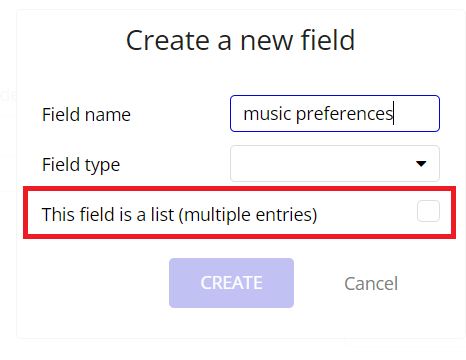
Task: Click the word "field" in the dialog heading
Action: tap(328, 40)
